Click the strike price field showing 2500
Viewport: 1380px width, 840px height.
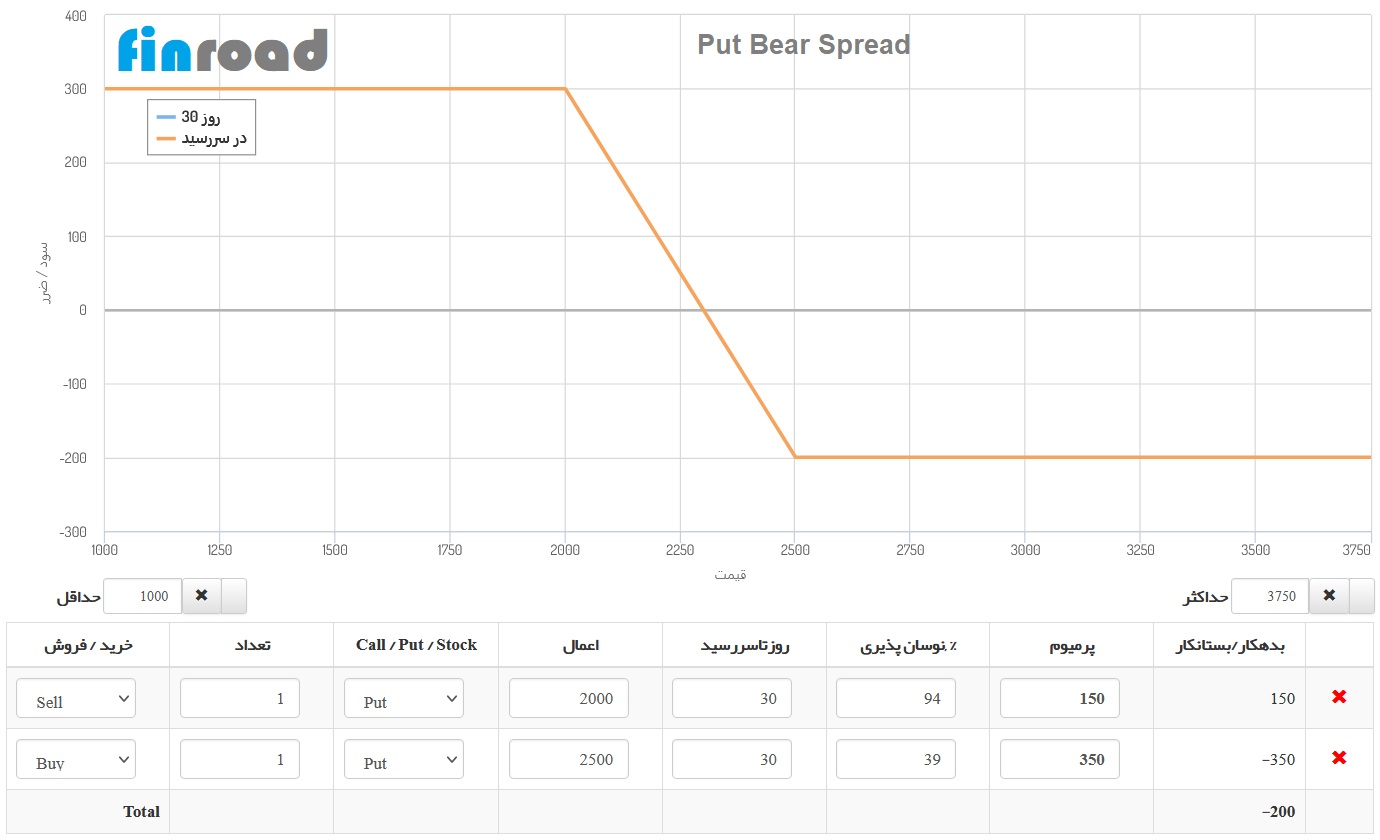coord(568,759)
